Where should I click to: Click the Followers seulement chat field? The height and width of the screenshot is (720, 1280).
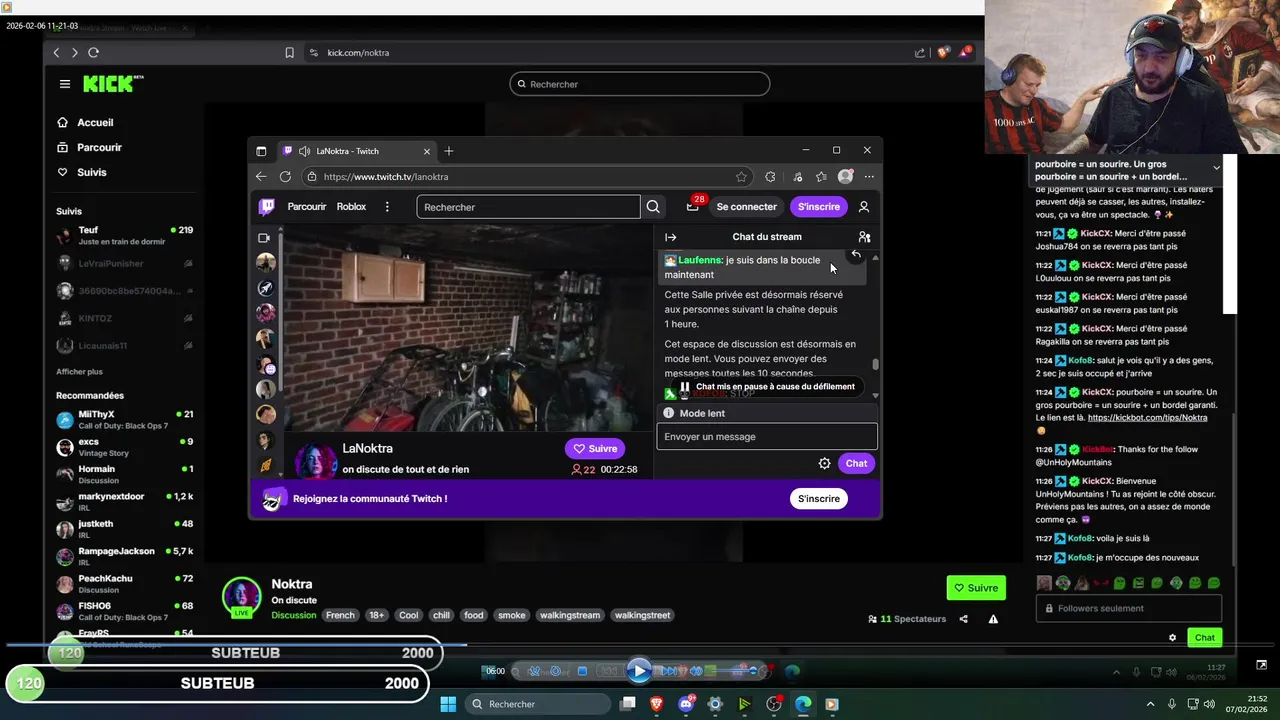(1129, 608)
